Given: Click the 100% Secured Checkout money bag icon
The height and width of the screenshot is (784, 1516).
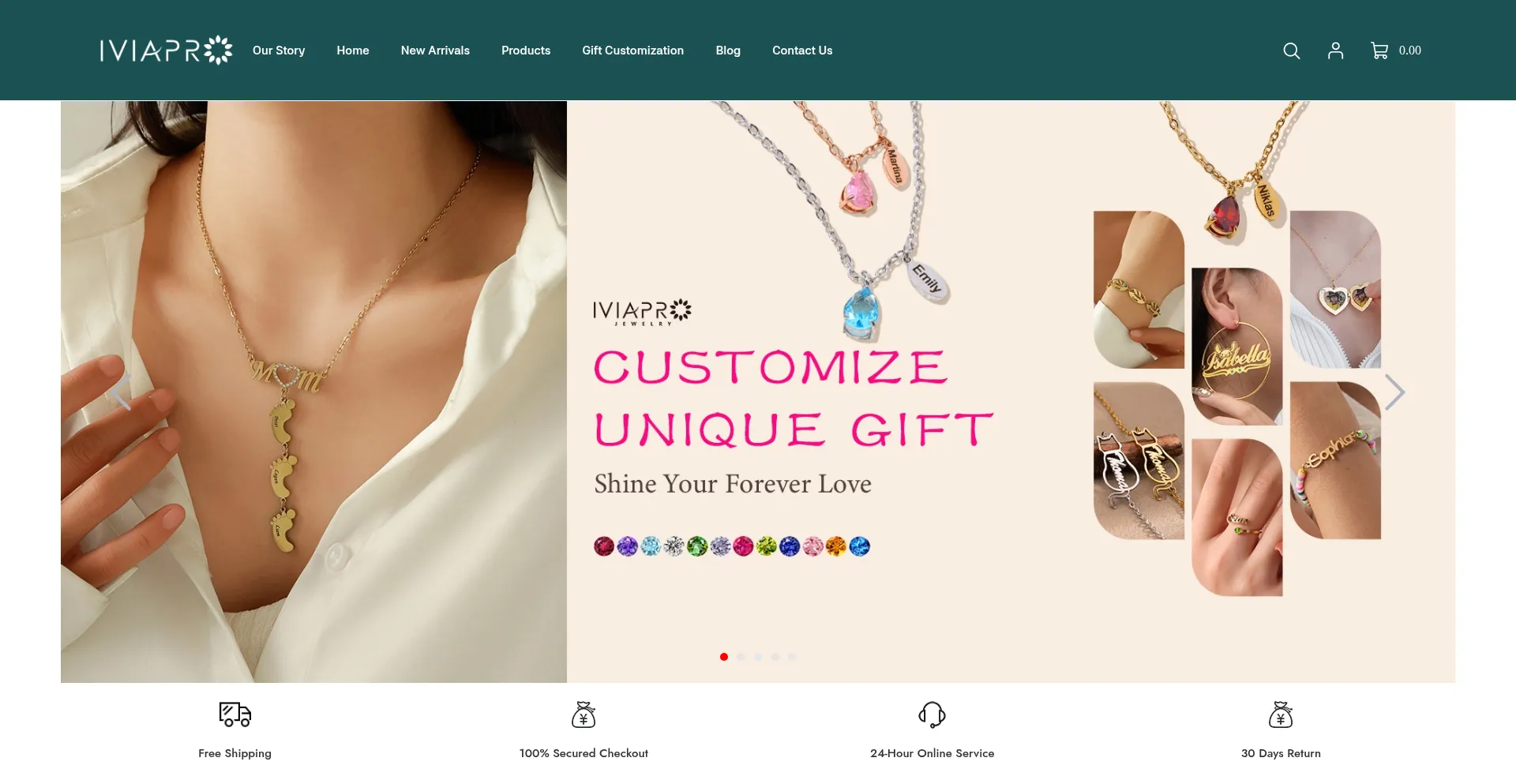Looking at the screenshot, I should (584, 715).
